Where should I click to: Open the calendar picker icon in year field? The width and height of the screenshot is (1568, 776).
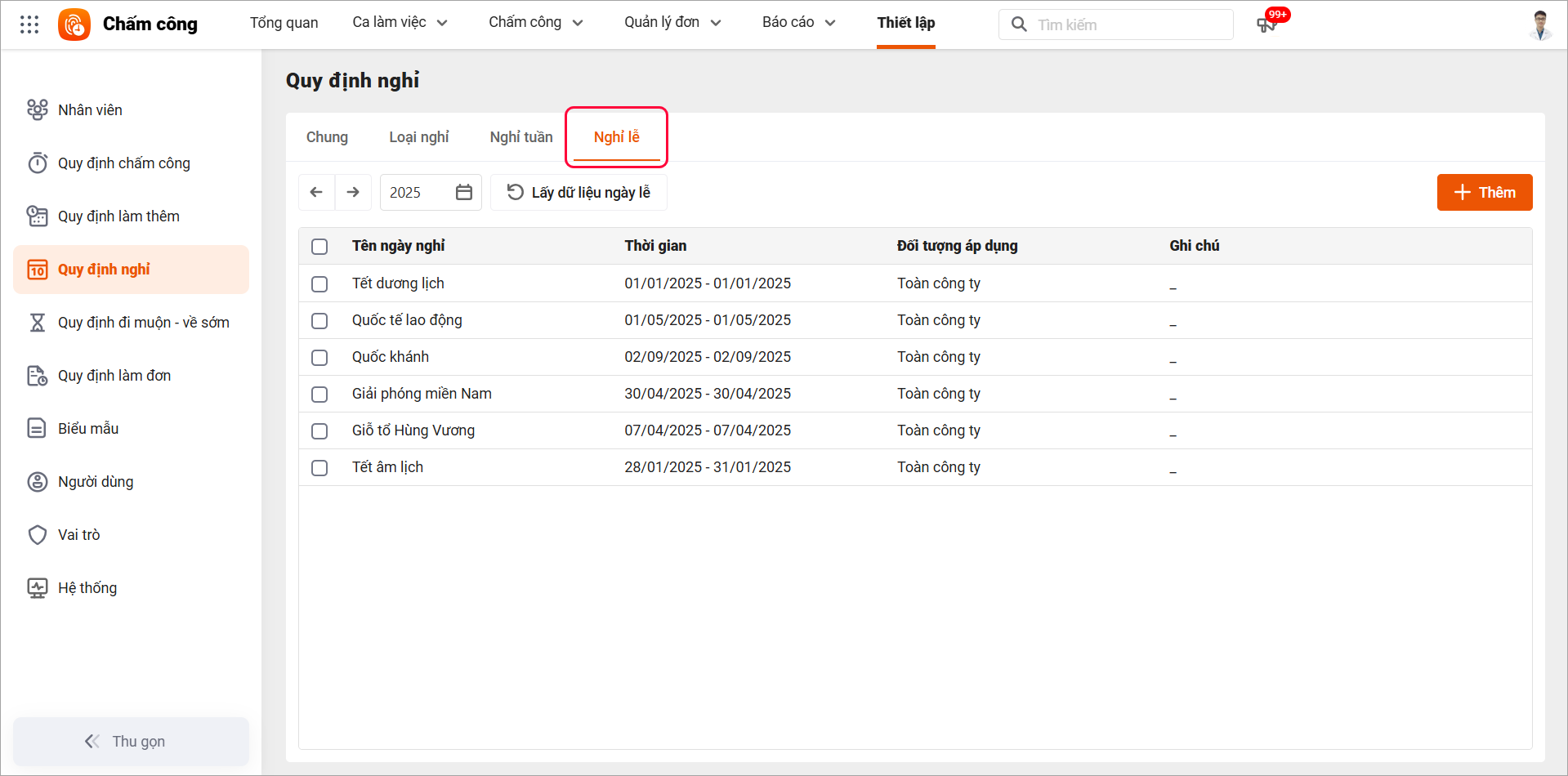coord(464,193)
